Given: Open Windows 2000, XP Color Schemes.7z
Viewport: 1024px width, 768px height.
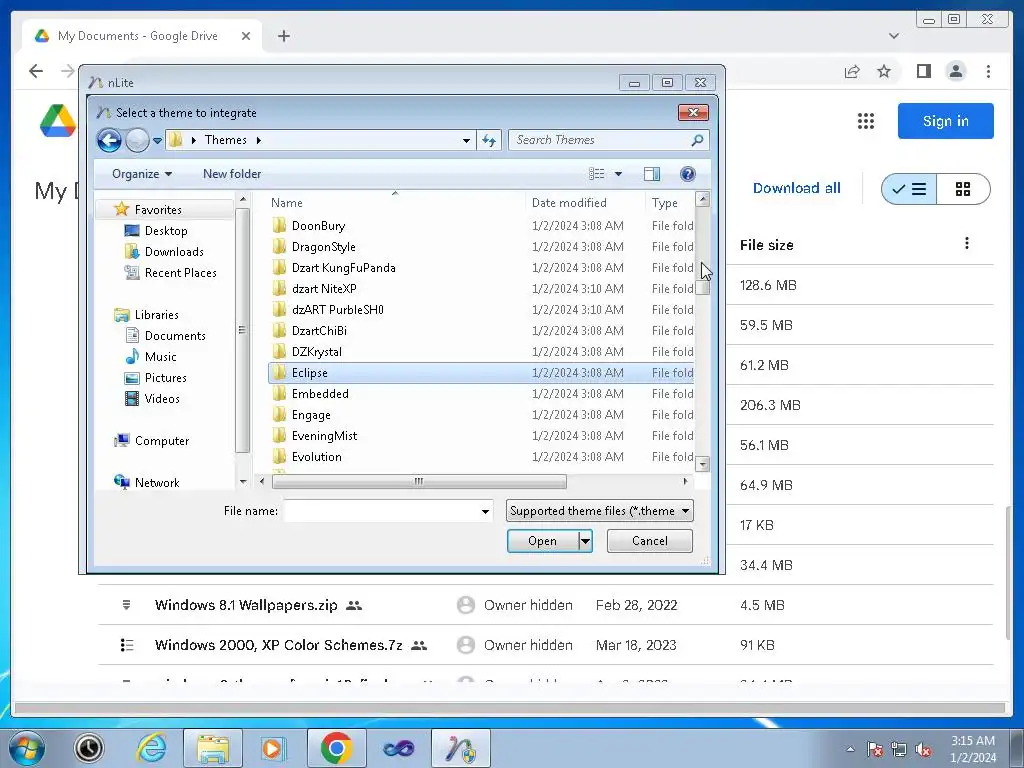Looking at the screenshot, I should point(278,645).
